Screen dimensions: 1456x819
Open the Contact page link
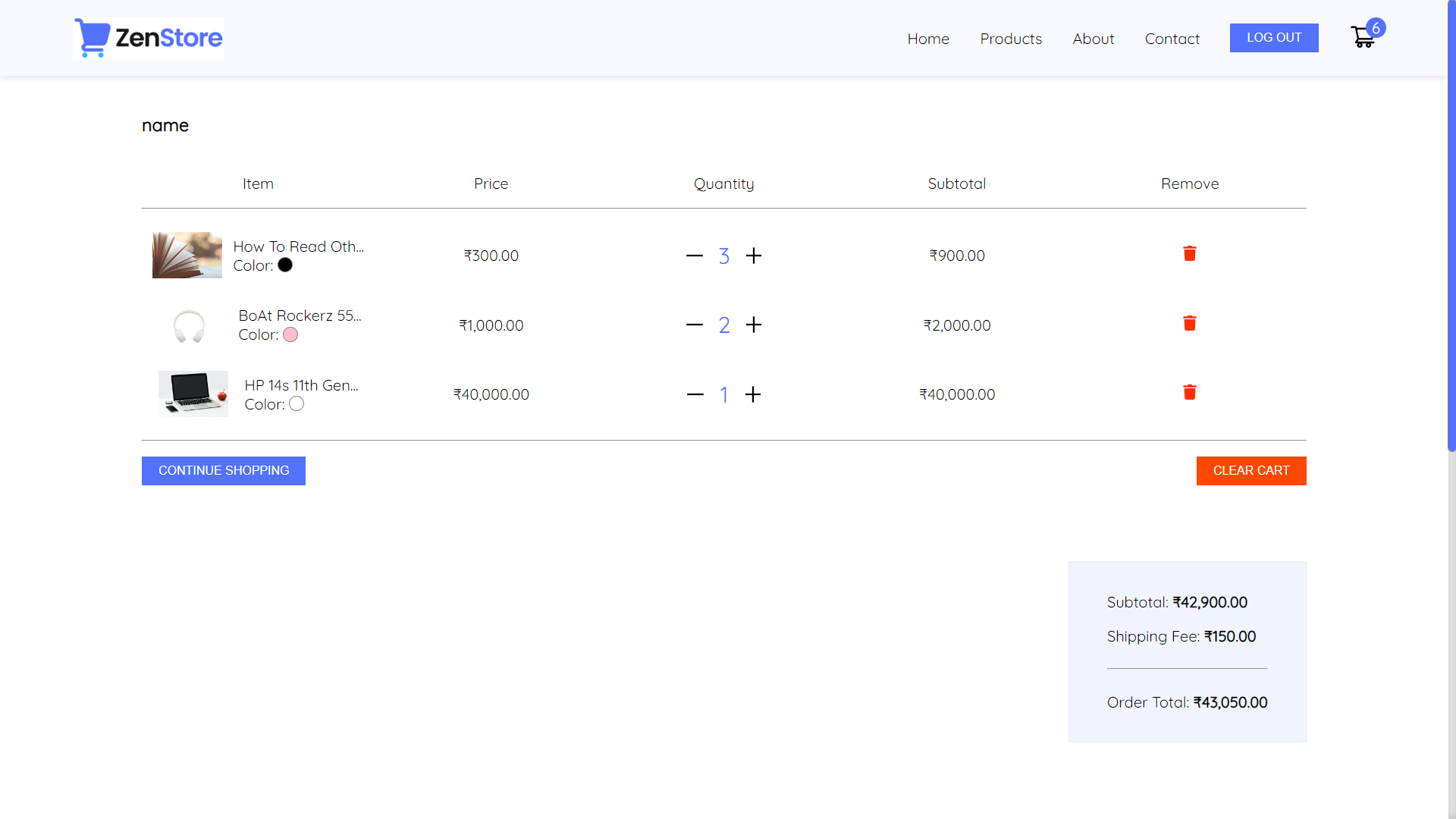(x=1172, y=39)
